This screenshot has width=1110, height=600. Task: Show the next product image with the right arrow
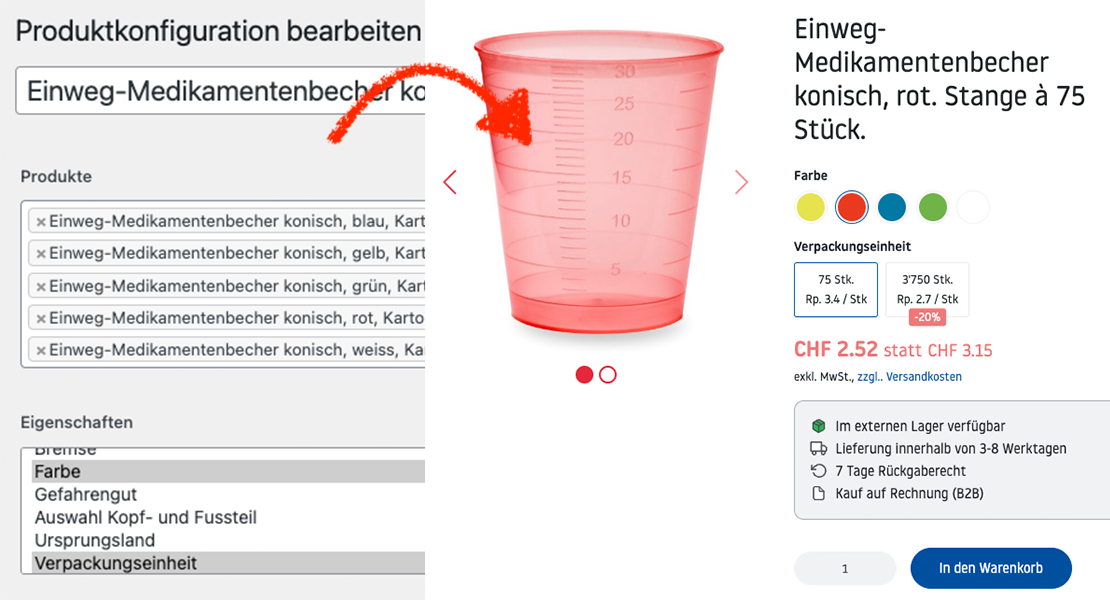[x=741, y=181]
